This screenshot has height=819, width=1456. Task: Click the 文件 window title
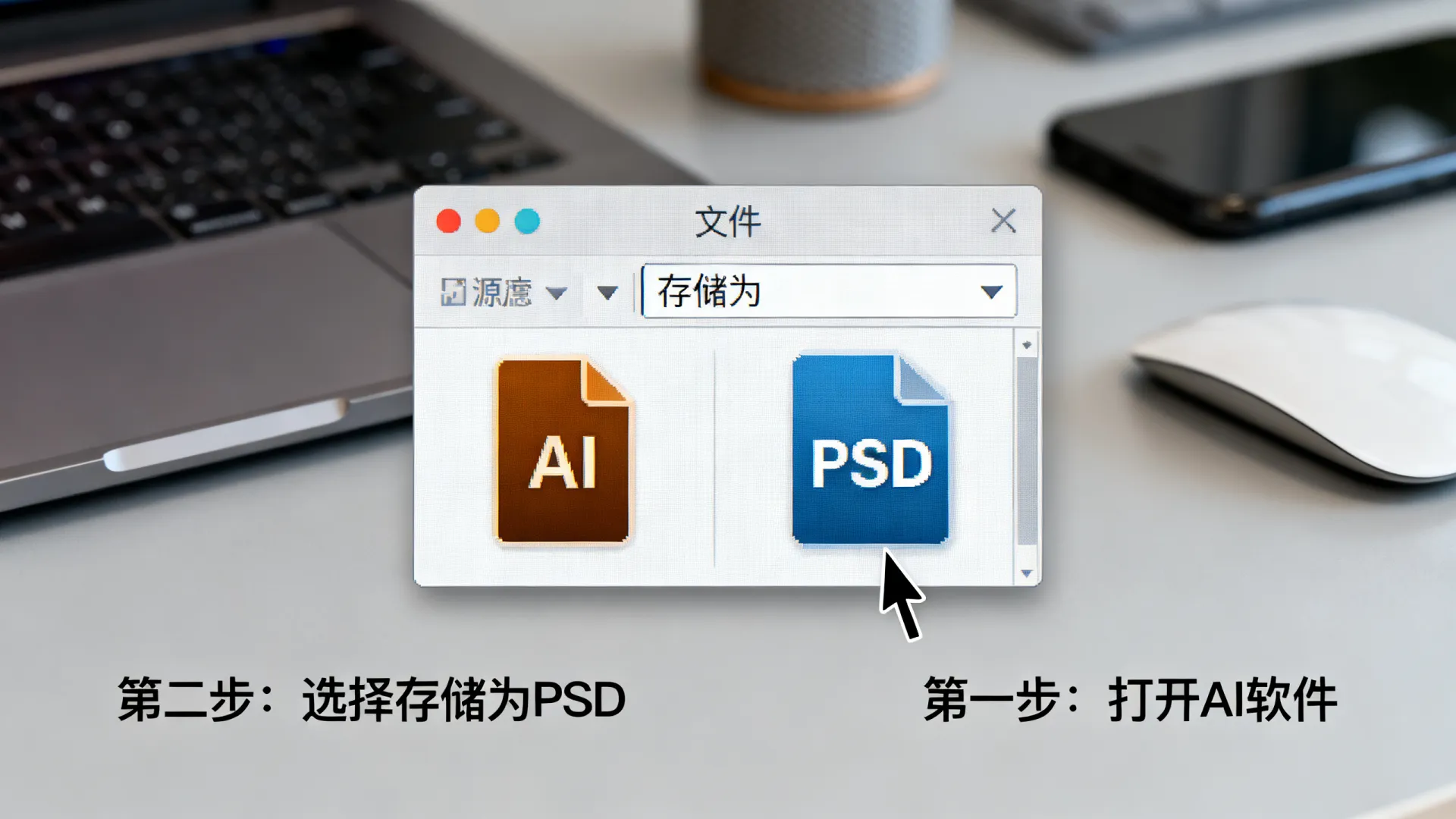tap(728, 222)
